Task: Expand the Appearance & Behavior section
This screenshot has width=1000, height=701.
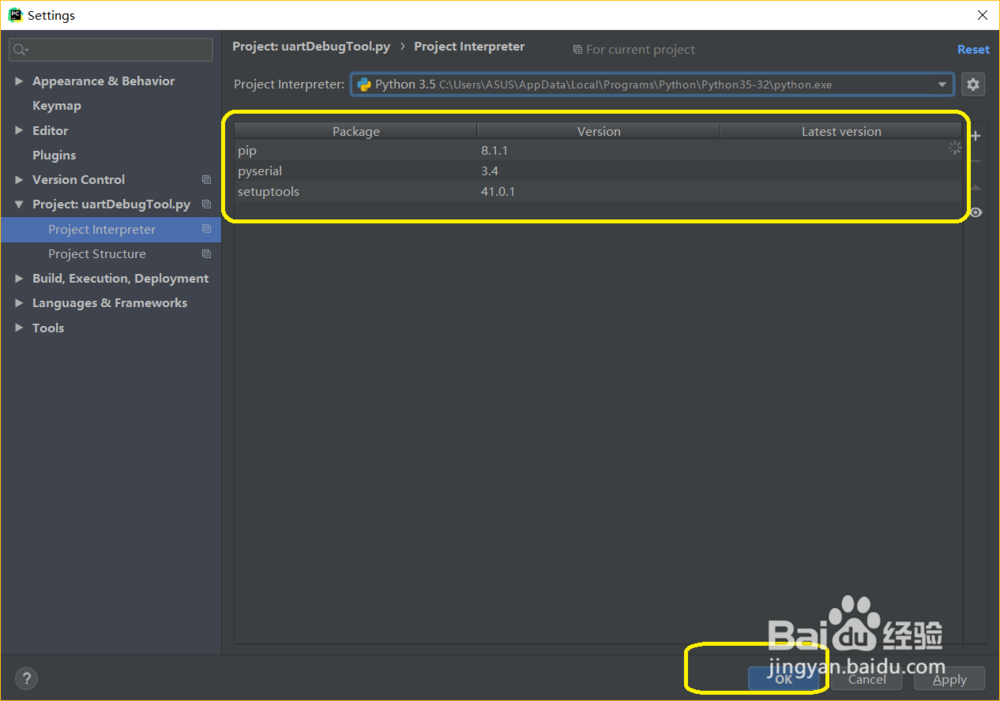Action: point(18,81)
